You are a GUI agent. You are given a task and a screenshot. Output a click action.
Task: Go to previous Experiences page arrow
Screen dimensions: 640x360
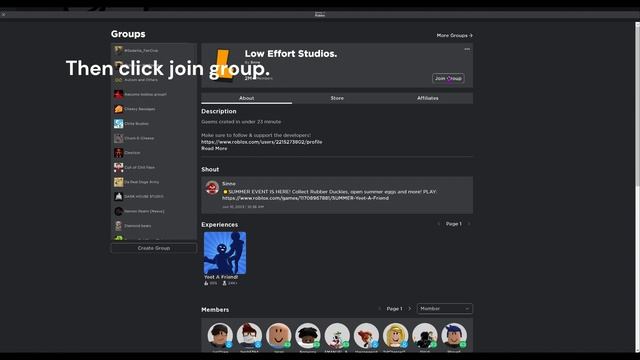coord(439,224)
